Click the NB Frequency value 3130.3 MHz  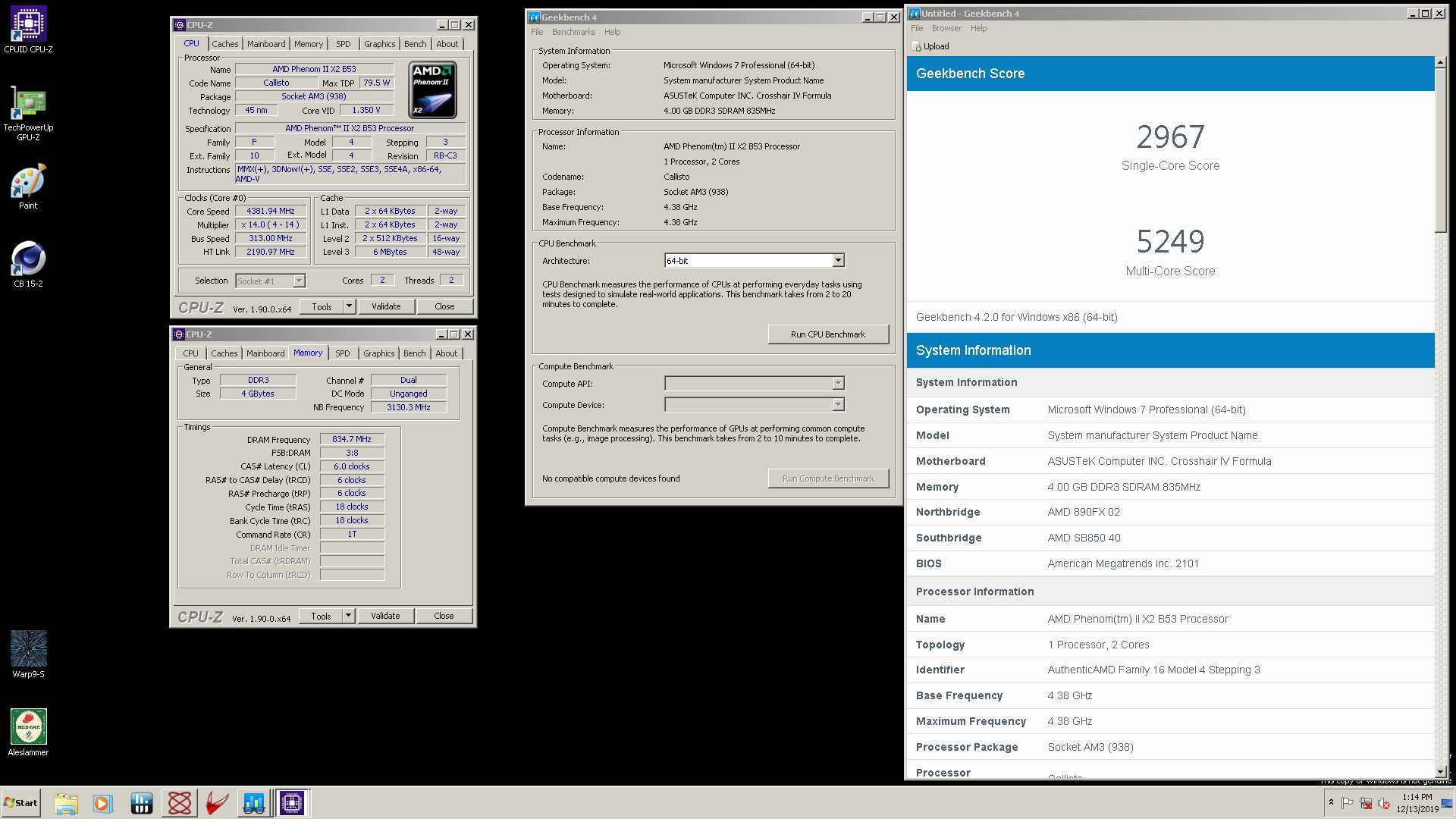coord(409,407)
